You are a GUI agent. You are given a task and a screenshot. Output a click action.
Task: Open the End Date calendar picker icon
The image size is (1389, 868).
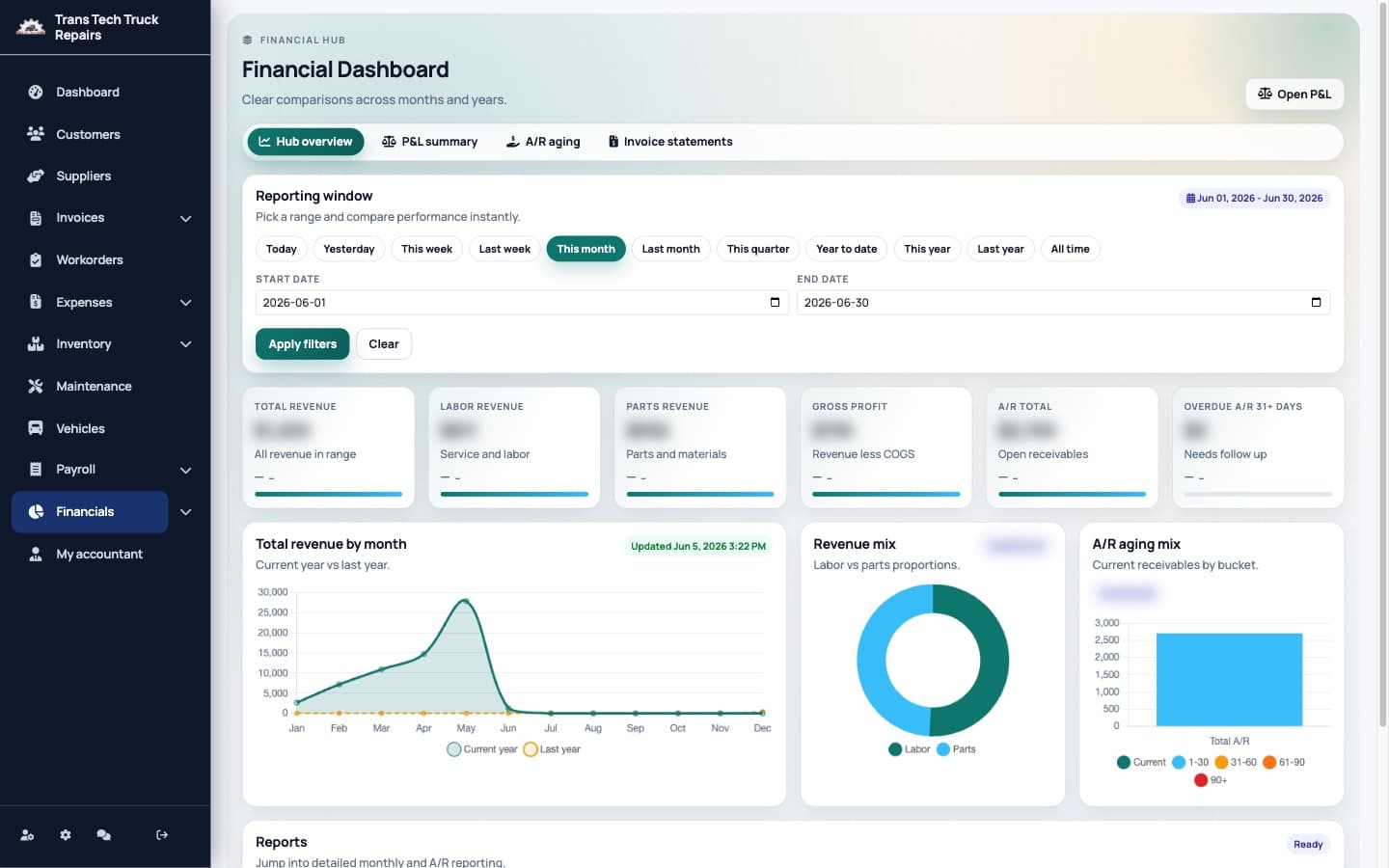1316,303
